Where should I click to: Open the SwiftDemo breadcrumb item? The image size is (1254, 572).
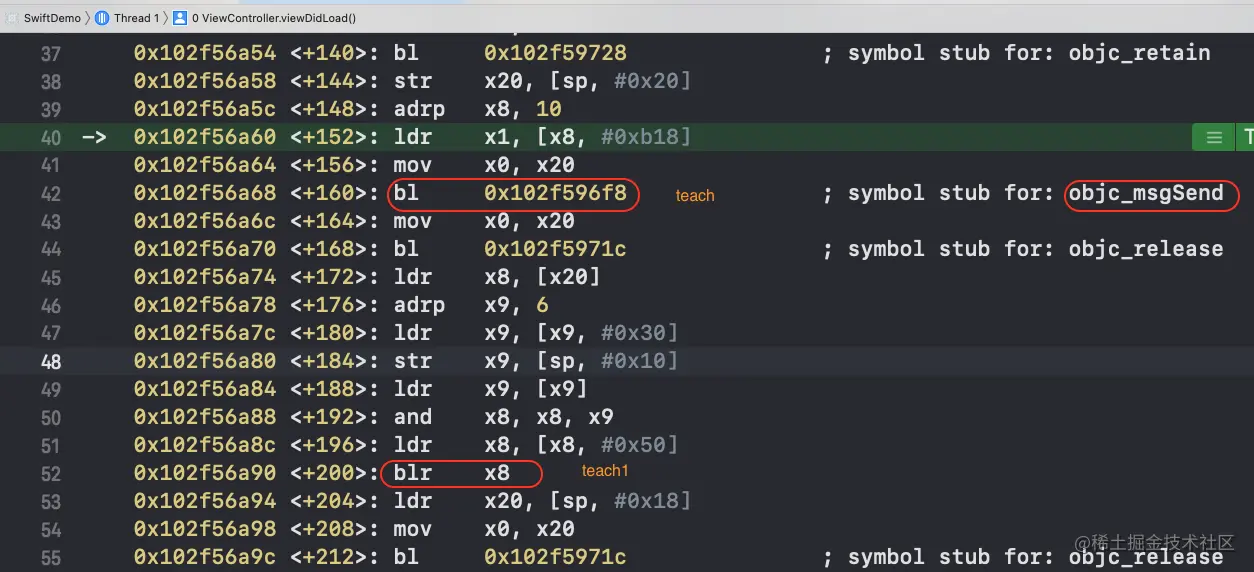(x=51, y=18)
